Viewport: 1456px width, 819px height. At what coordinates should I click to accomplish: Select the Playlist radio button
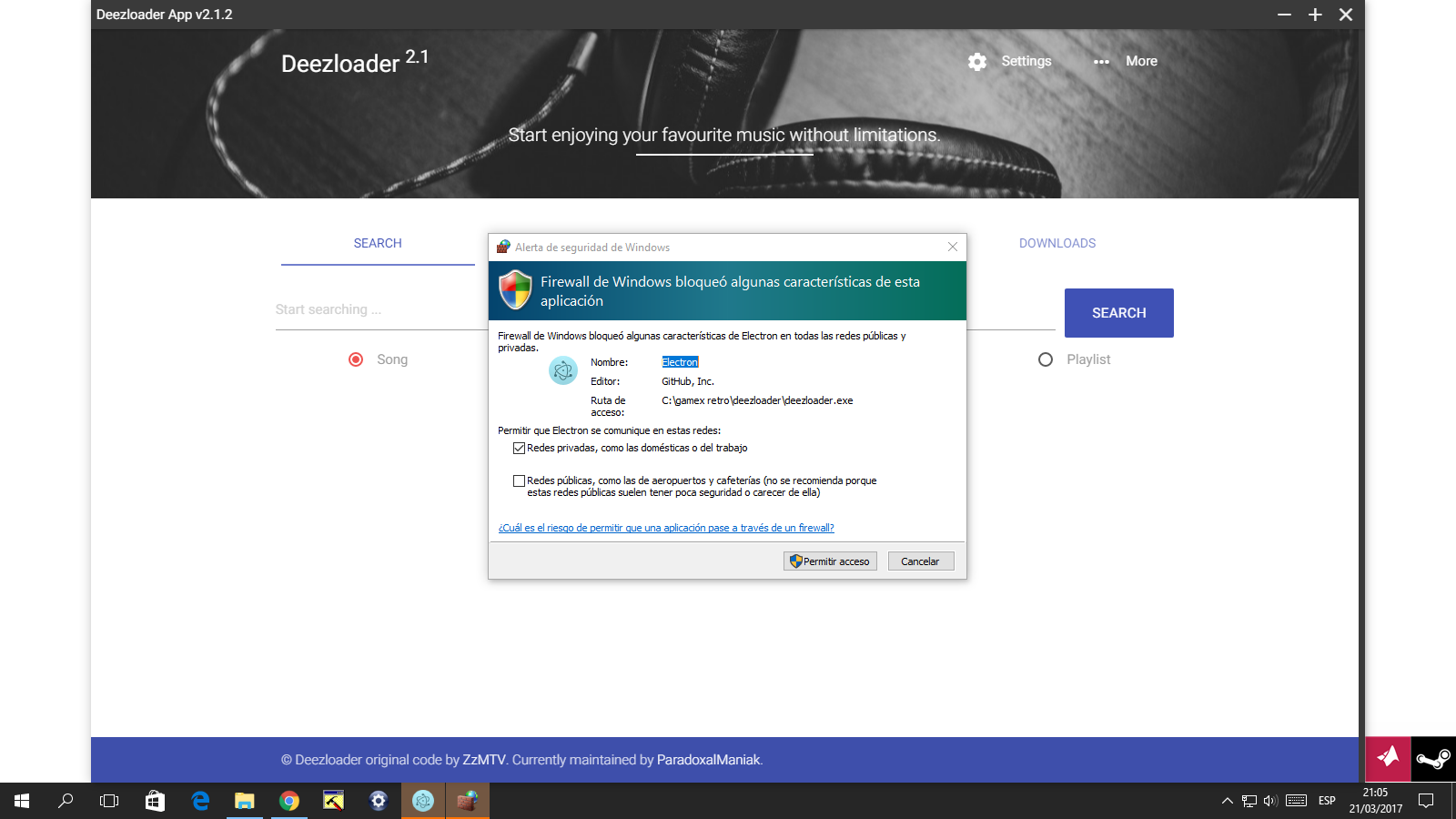pyautogui.click(x=1046, y=359)
